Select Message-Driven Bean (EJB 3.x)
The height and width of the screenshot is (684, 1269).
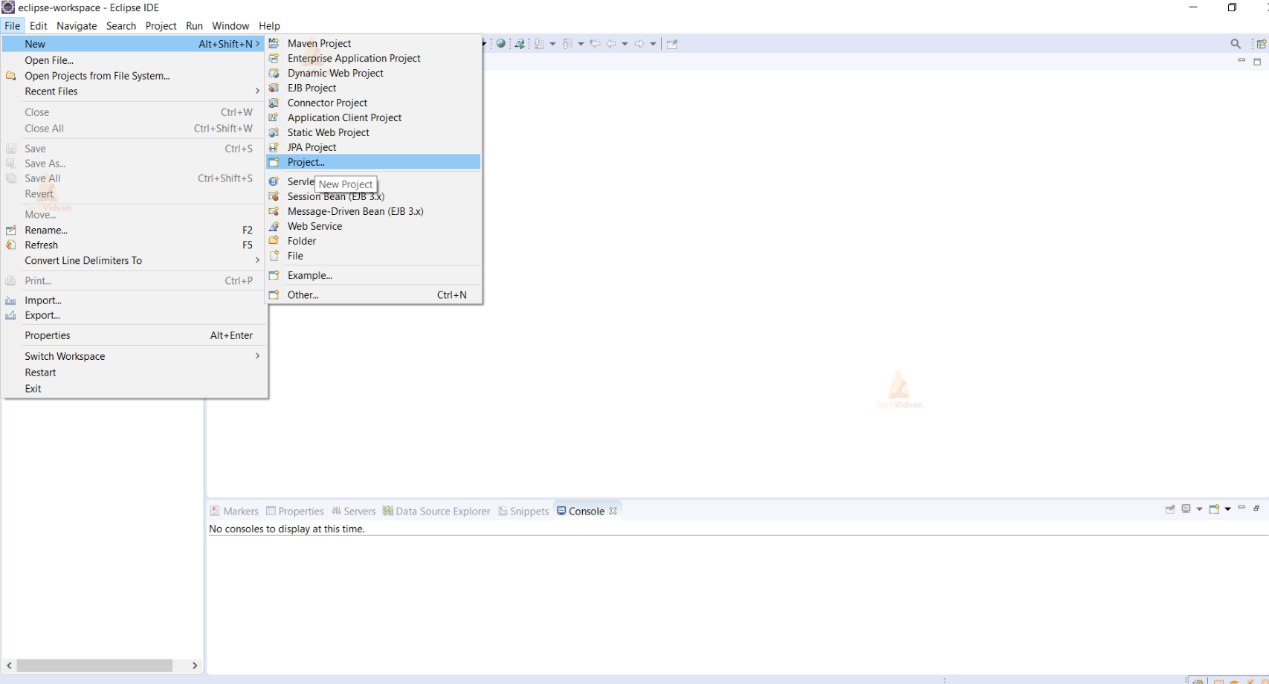(373, 211)
